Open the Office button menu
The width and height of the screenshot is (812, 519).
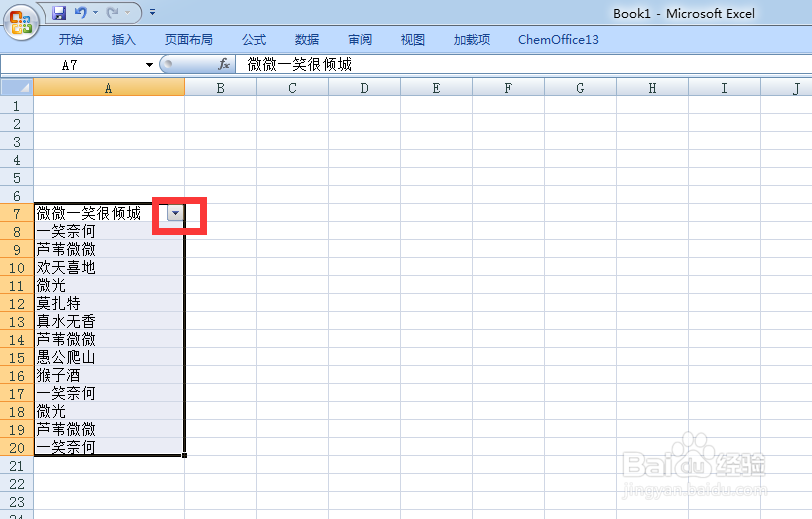[x=21, y=23]
